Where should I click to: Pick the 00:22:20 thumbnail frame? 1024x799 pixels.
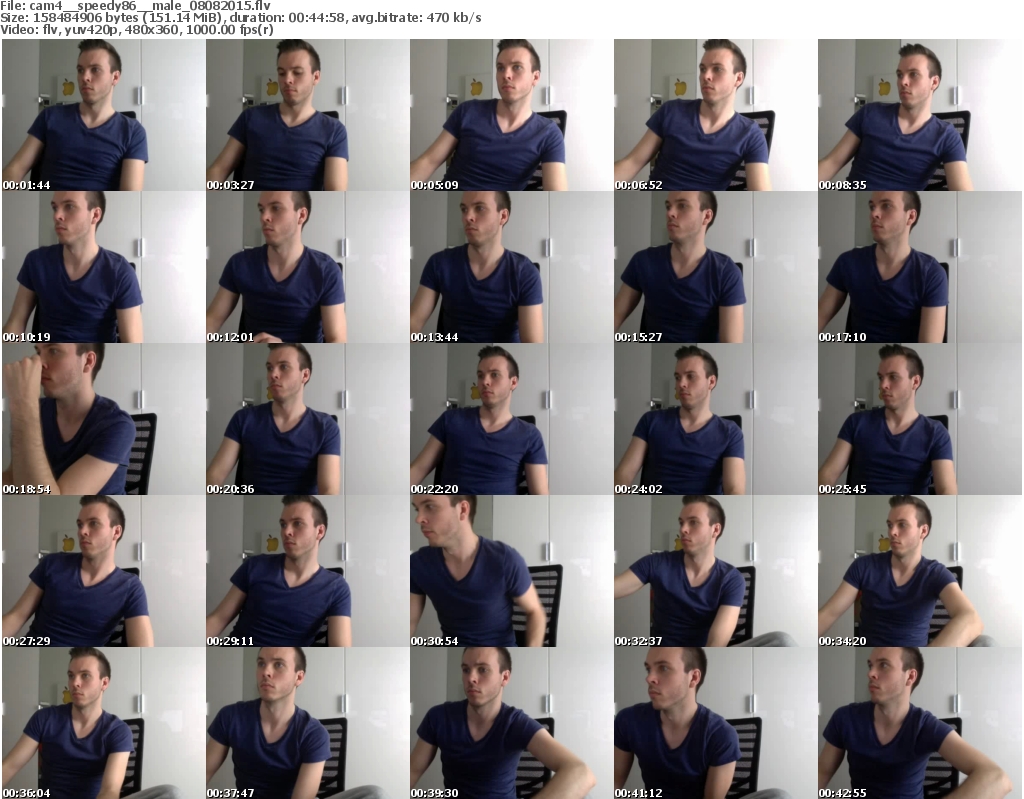[x=511, y=419]
